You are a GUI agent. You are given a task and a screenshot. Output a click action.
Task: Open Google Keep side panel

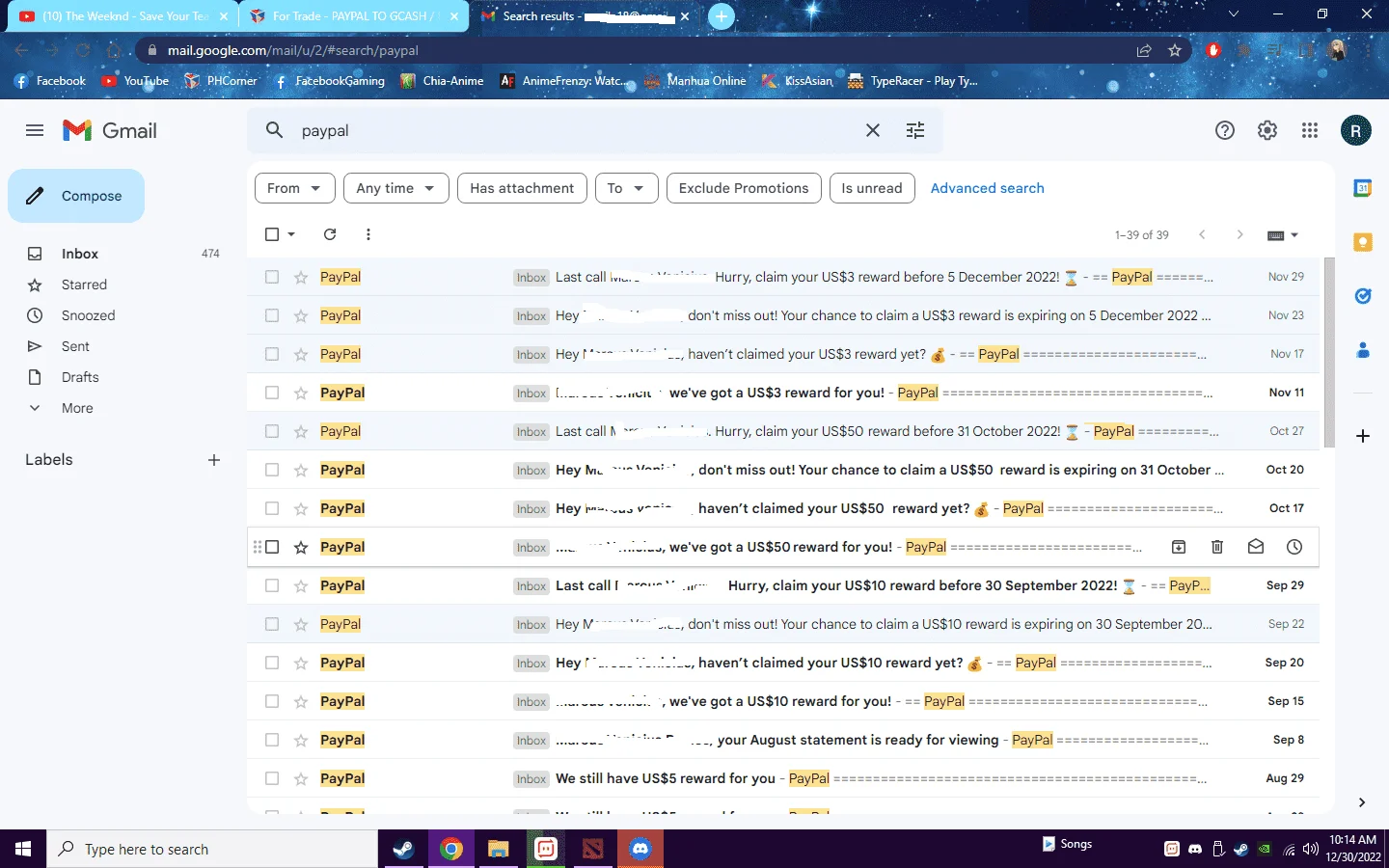[x=1363, y=242]
